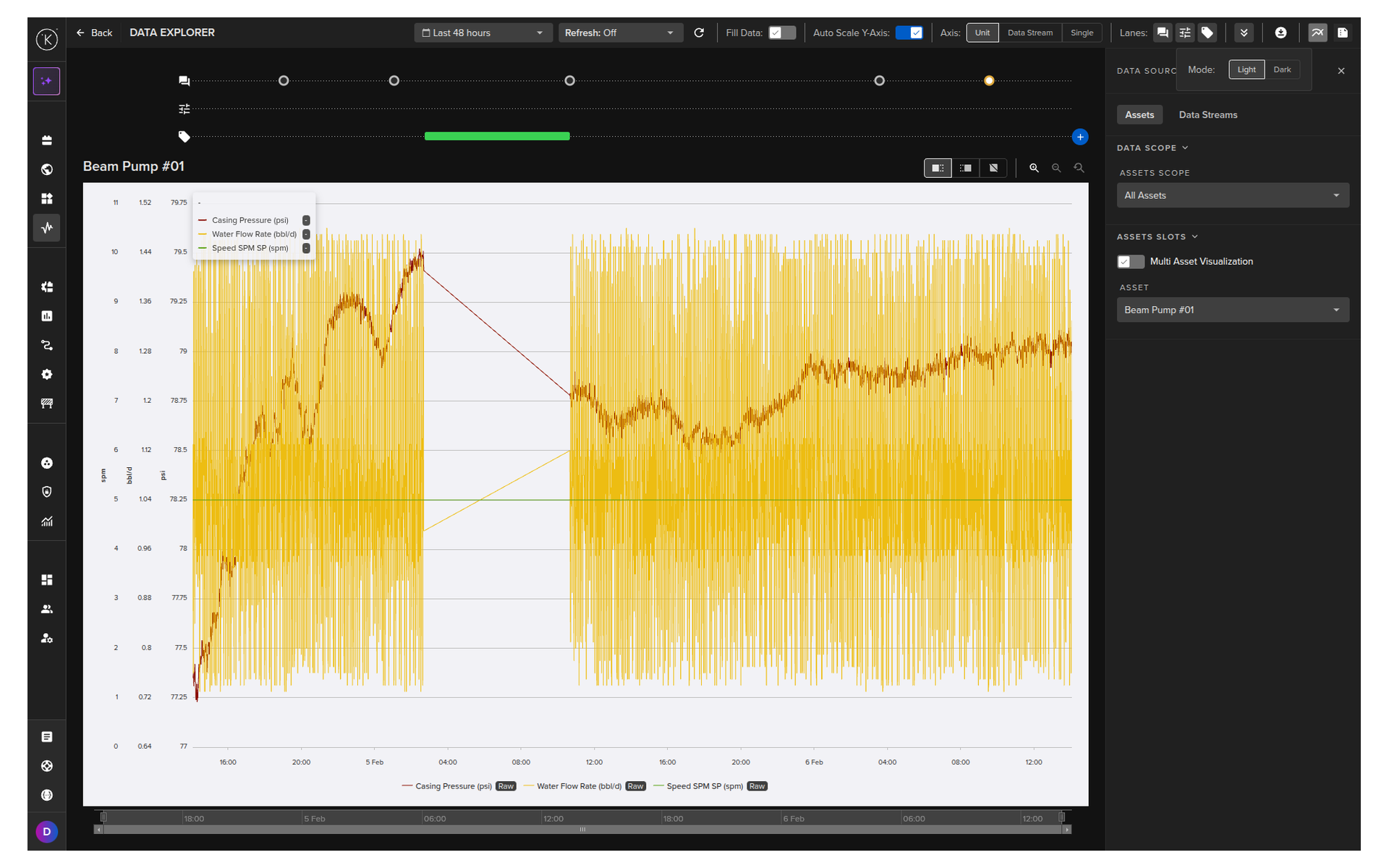This screenshot has height=868, width=1389.
Task: Click the yellow highlighted comment marker
Action: (x=989, y=80)
